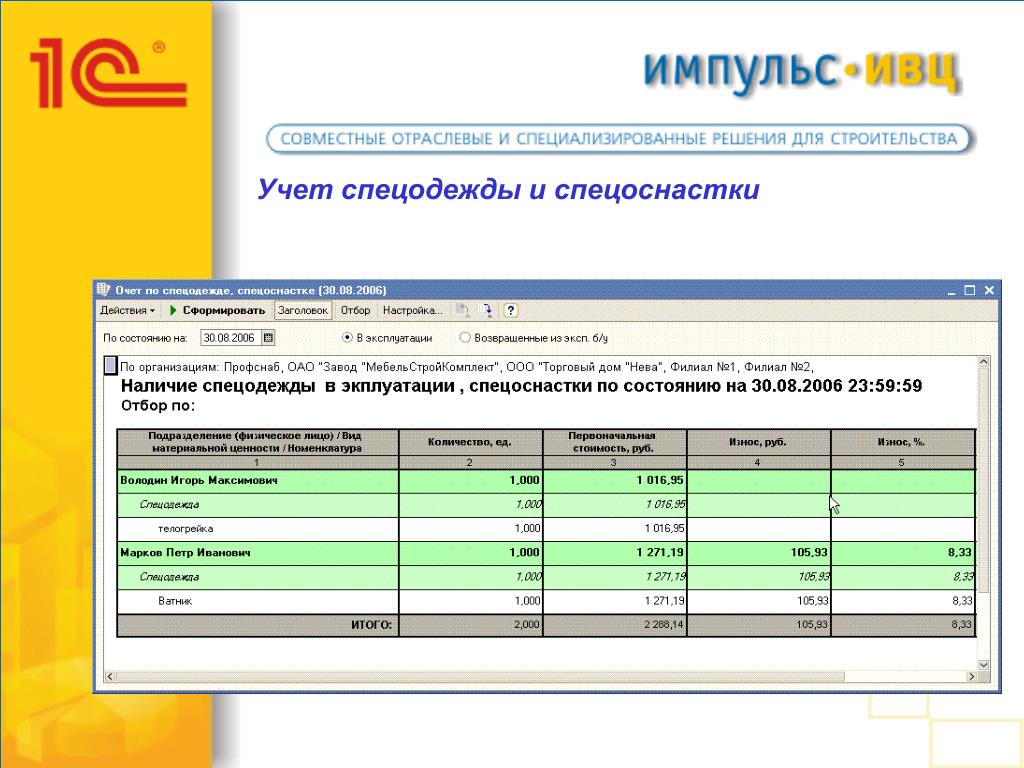Open the 'Отбор' filter item
The image size is (1024, 768).
pos(355,311)
